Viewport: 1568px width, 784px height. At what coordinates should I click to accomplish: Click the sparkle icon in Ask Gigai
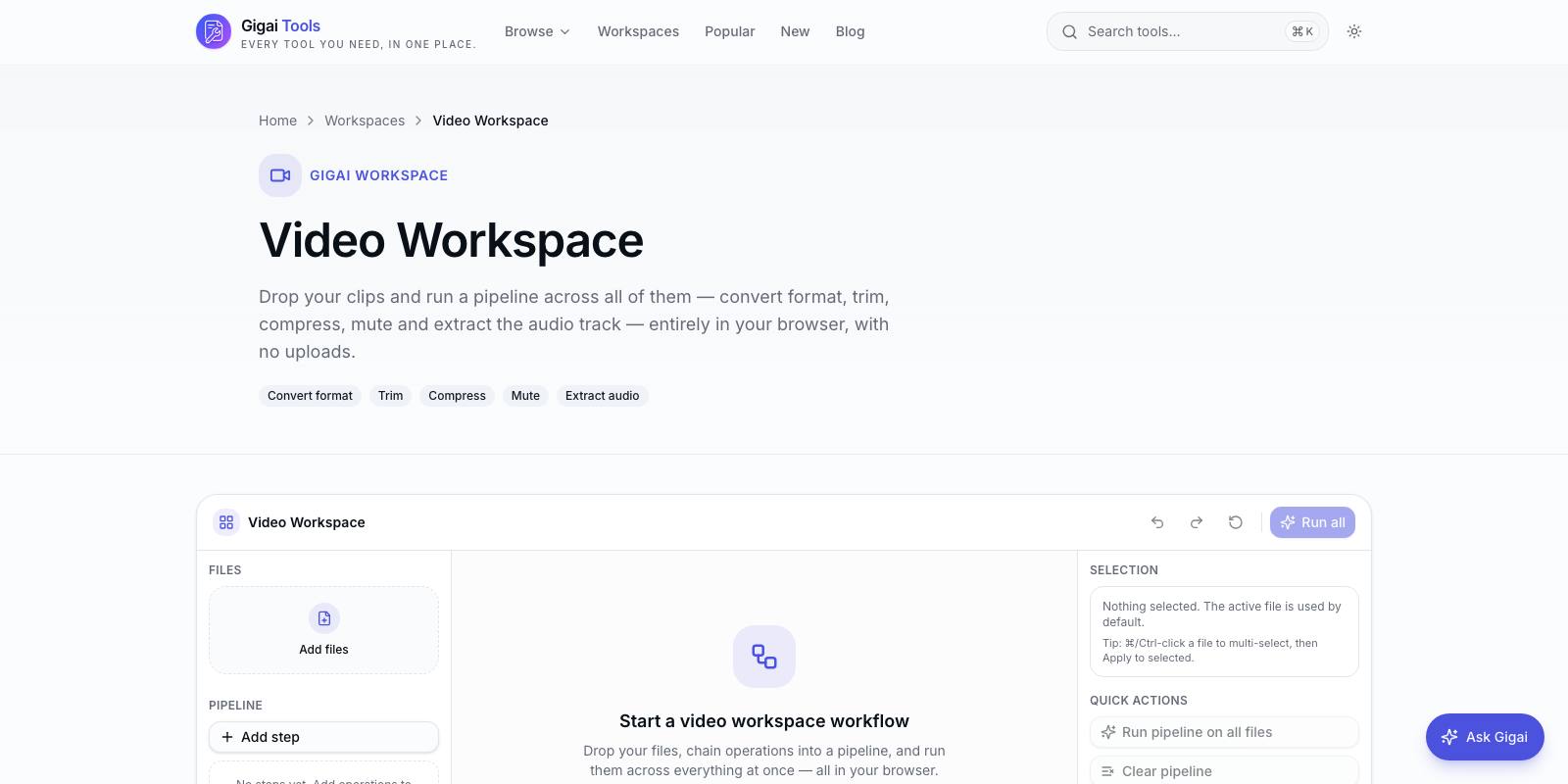[1449, 737]
